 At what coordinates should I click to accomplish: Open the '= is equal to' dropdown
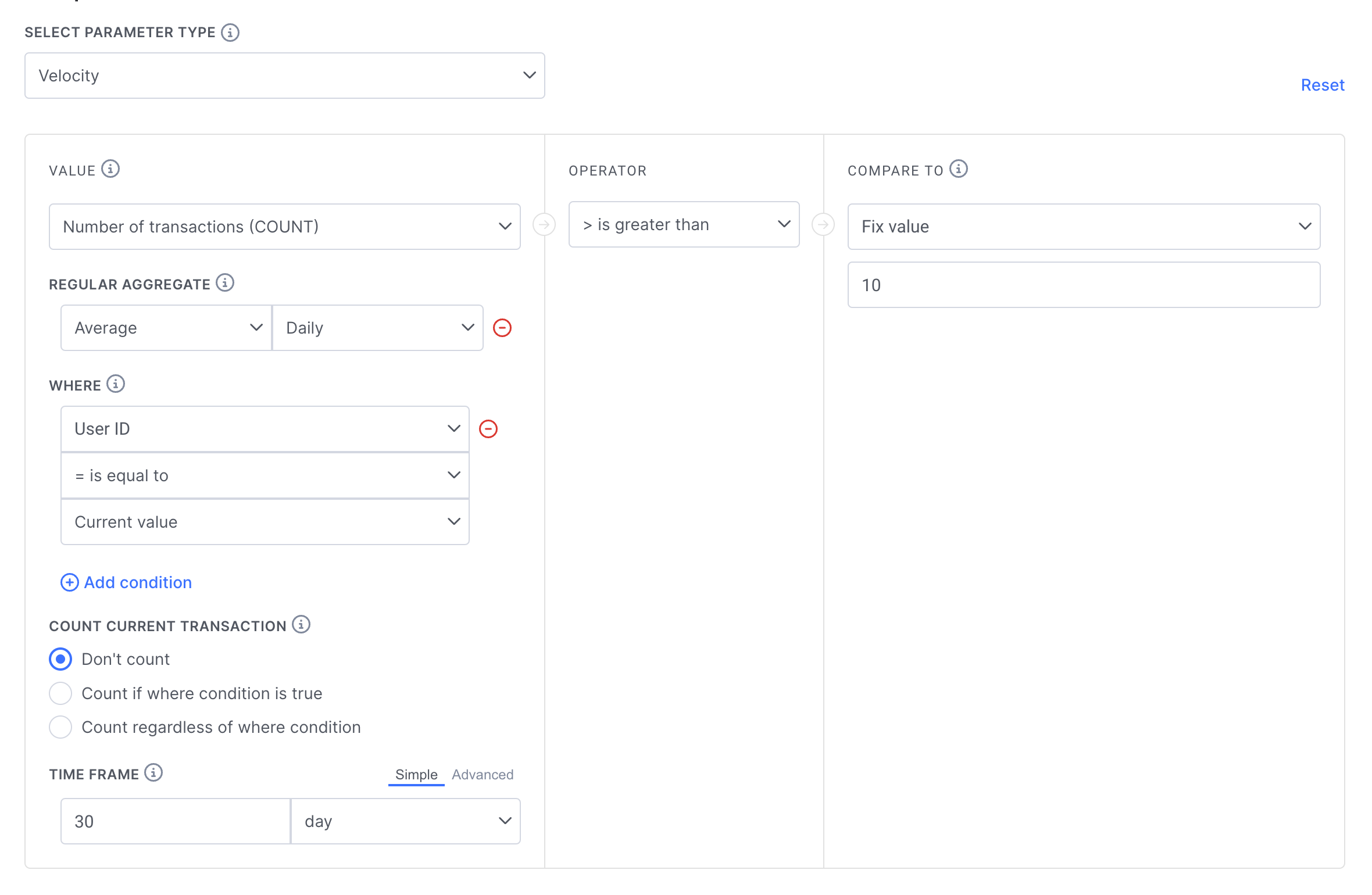pyautogui.click(x=265, y=475)
